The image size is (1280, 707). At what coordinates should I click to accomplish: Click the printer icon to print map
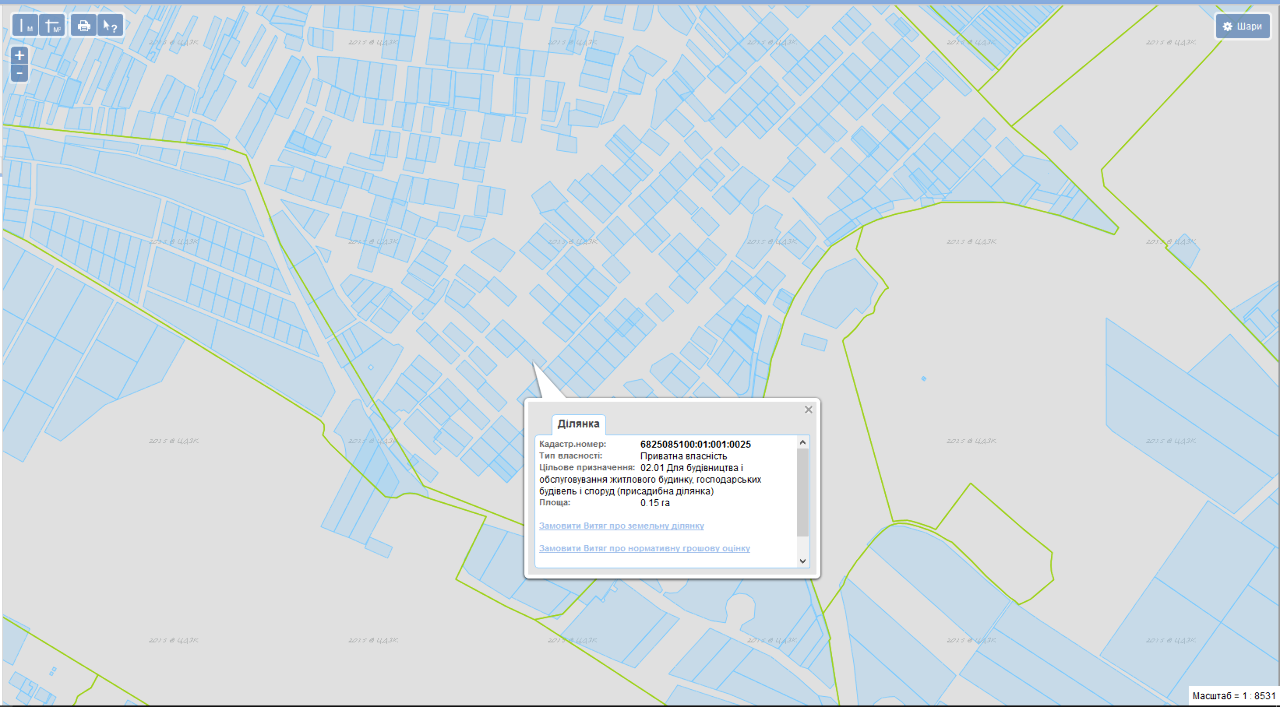(83, 26)
